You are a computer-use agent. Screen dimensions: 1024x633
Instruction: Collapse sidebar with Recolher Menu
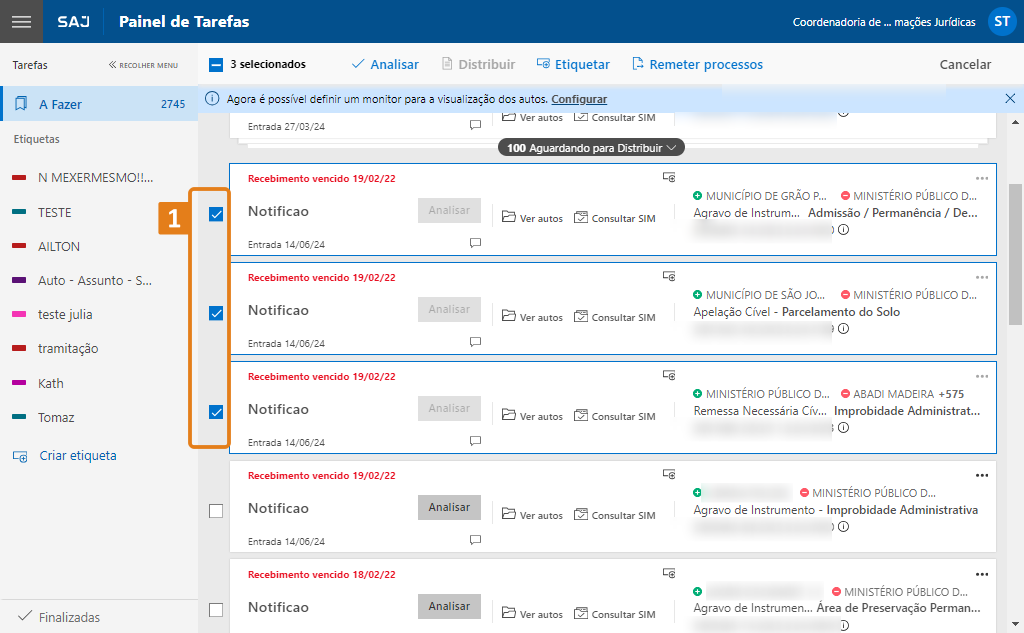pyautogui.click(x=143, y=65)
